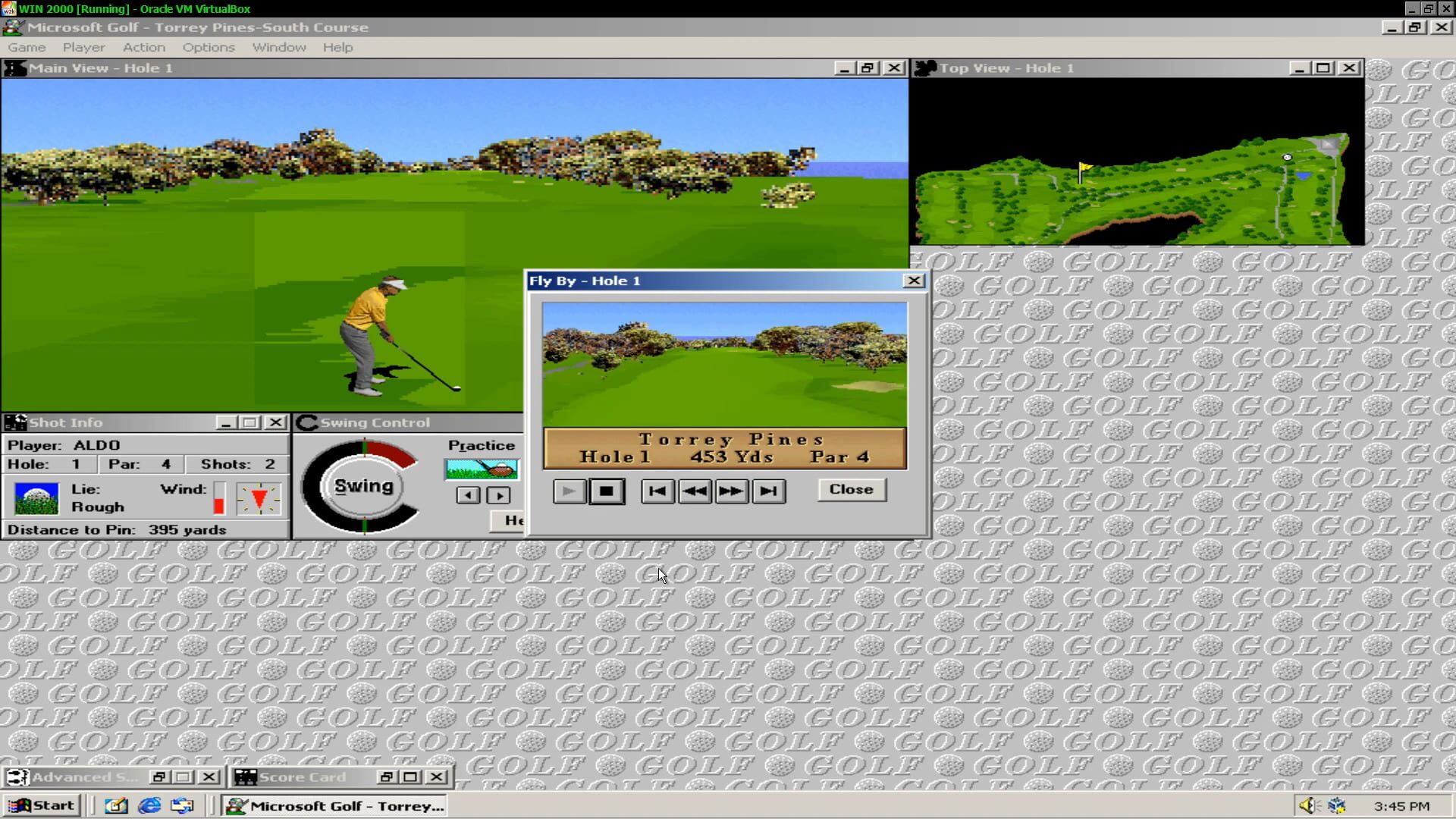Click the wind direction indicator in Shot Info
The width and height of the screenshot is (1456, 819).
point(258,498)
